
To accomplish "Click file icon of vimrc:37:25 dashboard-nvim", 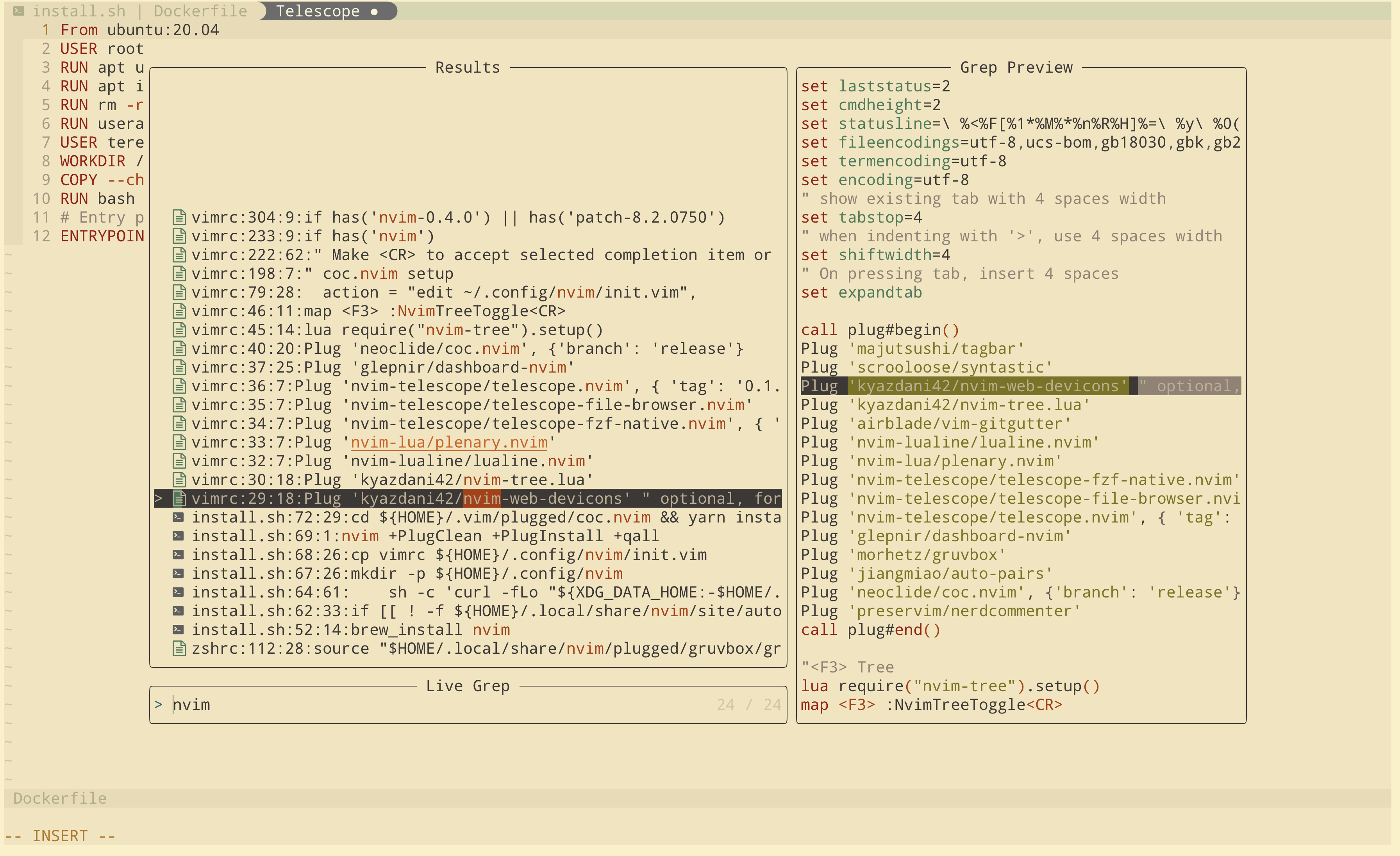I will [x=179, y=367].
